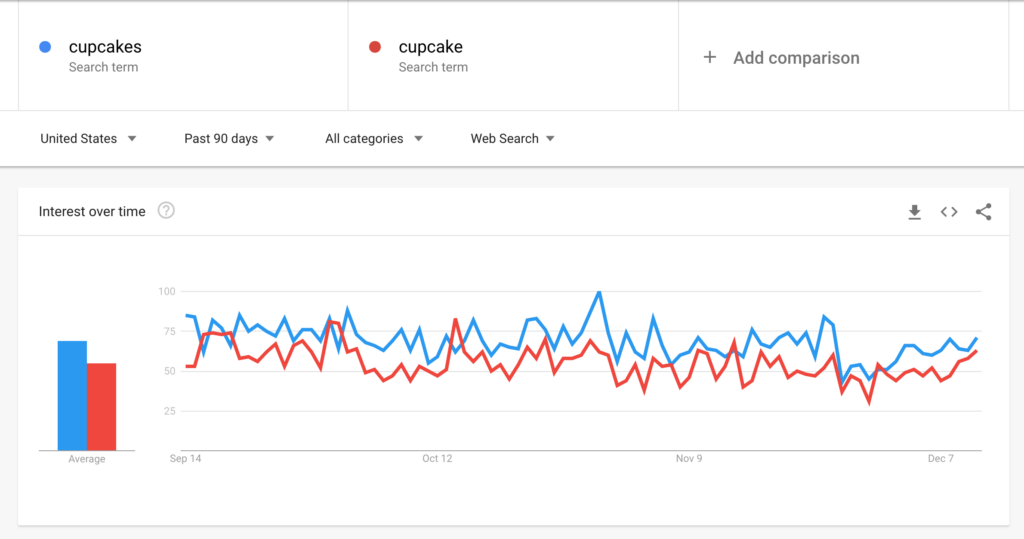Viewport: 1024px width, 539px height.
Task: Open the Past 90 days time range dropdown
Action: [229, 139]
